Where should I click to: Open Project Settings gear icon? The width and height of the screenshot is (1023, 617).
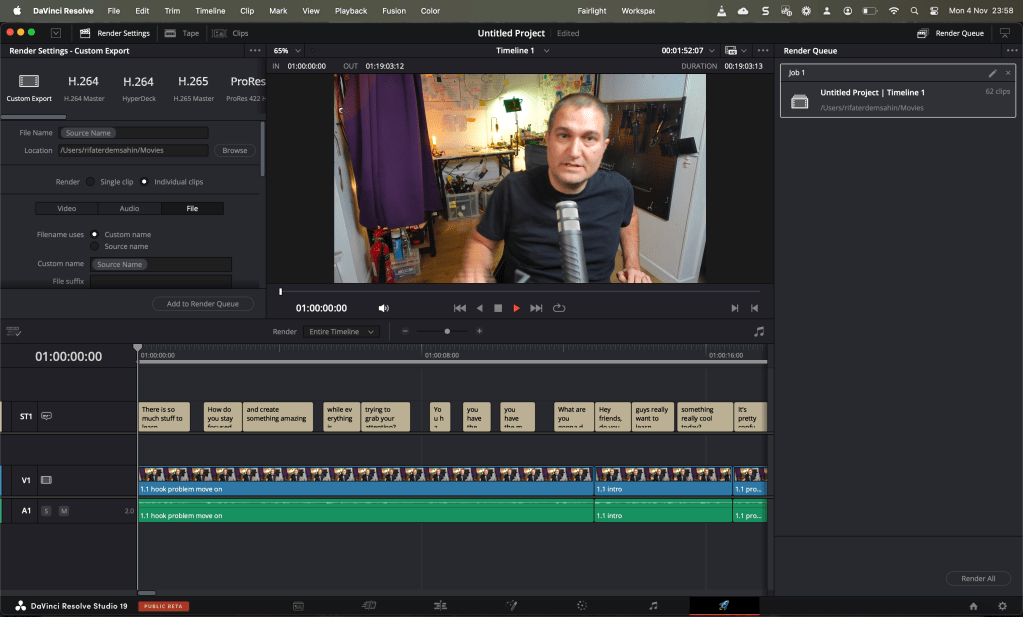[1003, 607]
